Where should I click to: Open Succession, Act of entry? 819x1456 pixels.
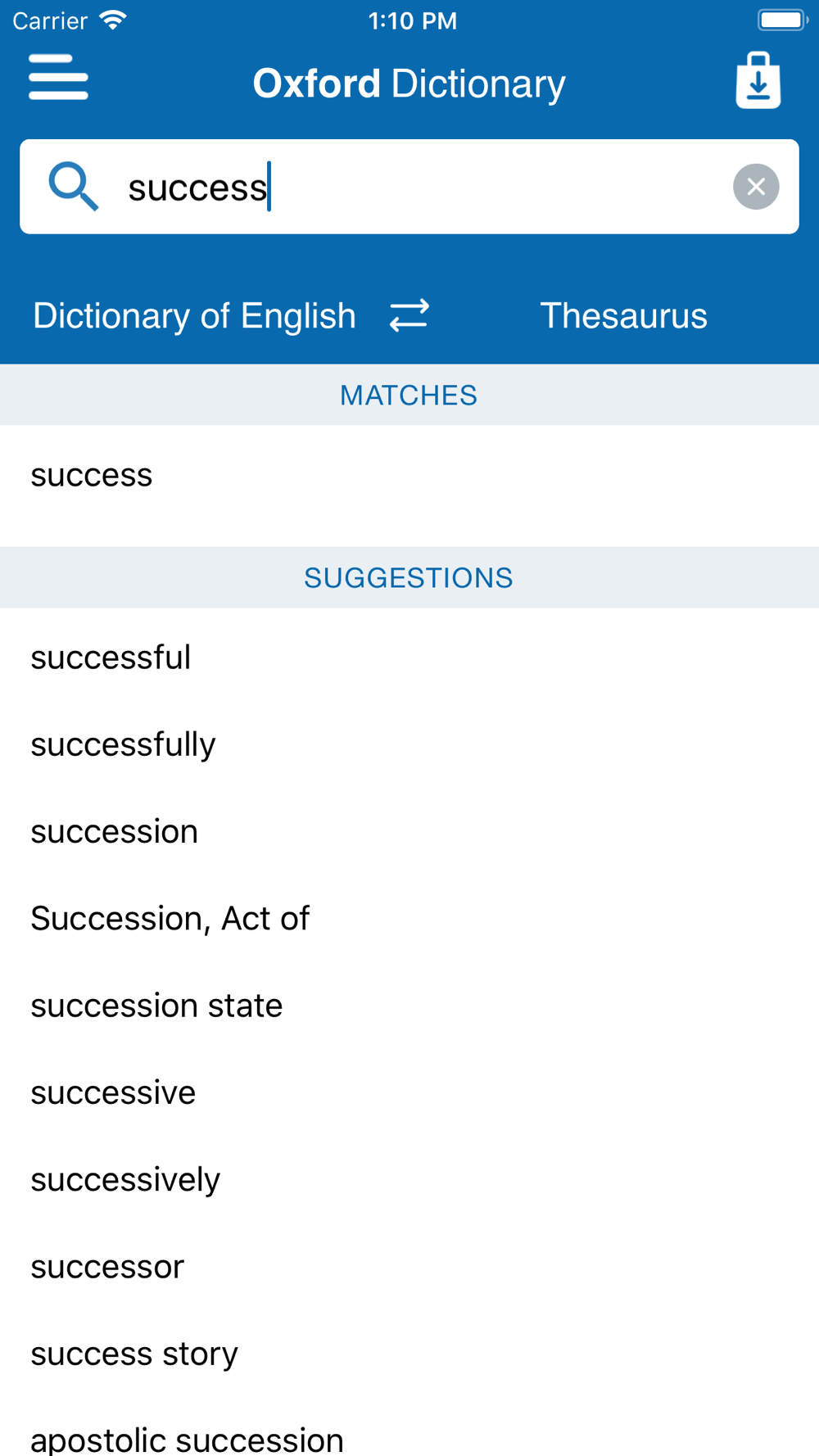pos(409,918)
